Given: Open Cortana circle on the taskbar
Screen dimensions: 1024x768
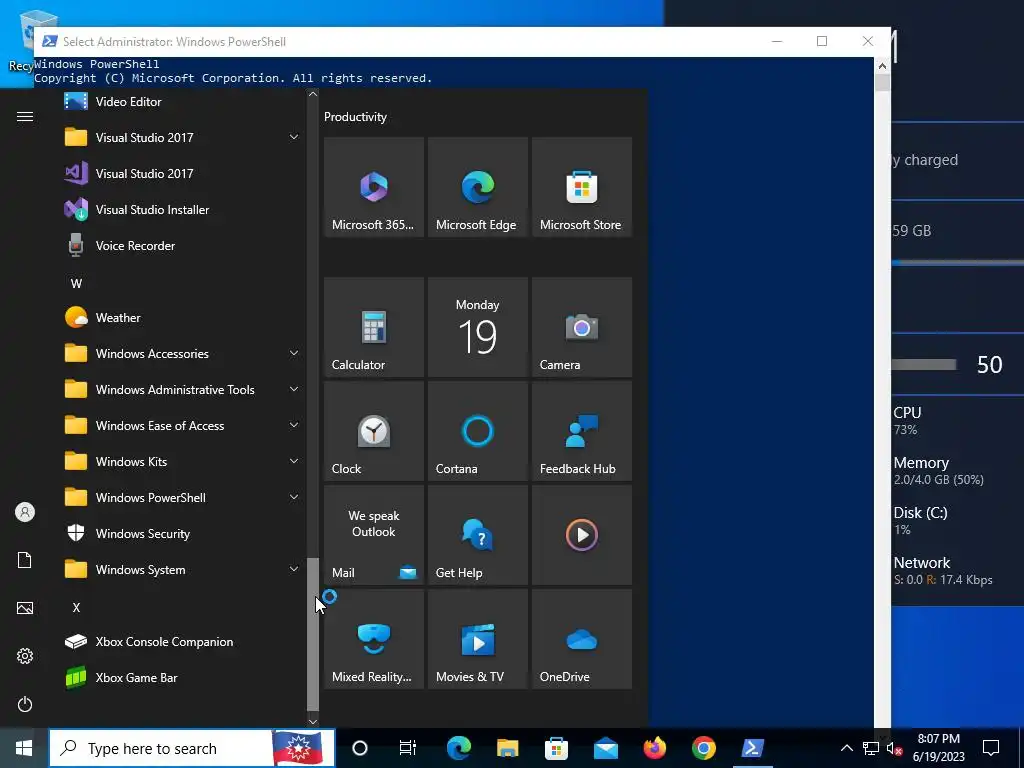Looking at the screenshot, I should click(x=360, y=748).
